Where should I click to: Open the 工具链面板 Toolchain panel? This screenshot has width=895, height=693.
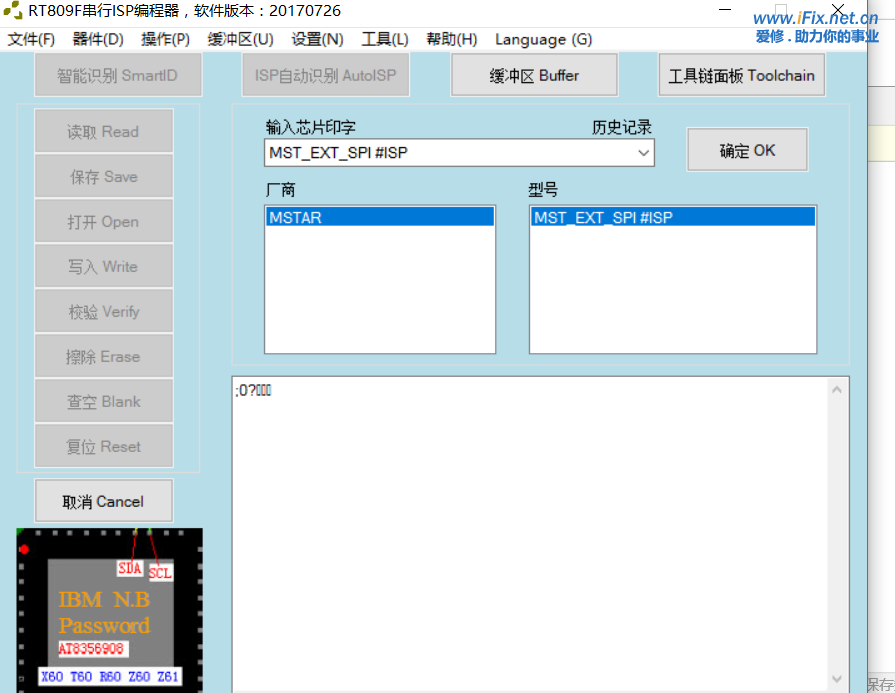[x=741, y=74]
